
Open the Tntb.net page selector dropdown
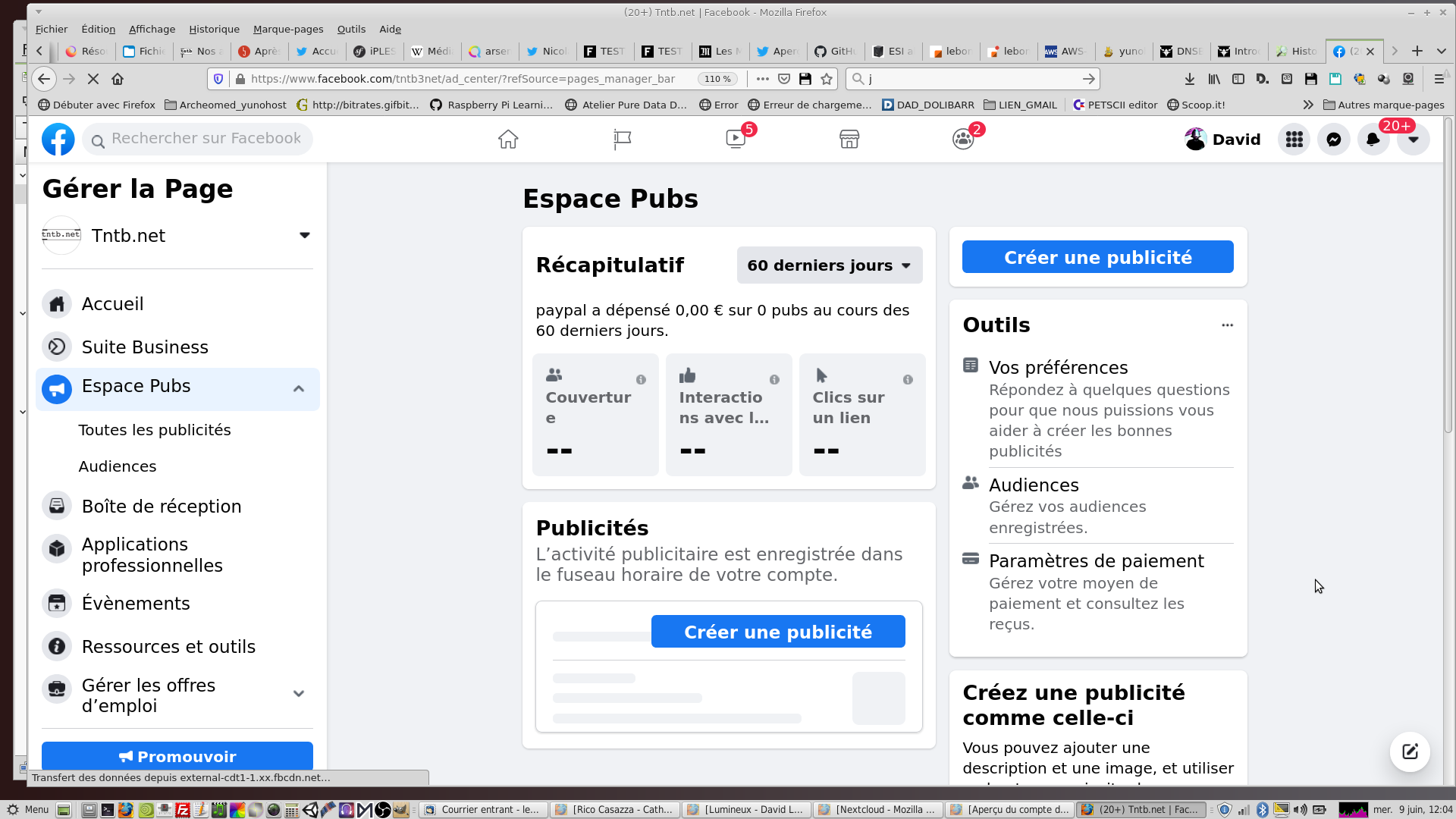[x=305, y=236]
